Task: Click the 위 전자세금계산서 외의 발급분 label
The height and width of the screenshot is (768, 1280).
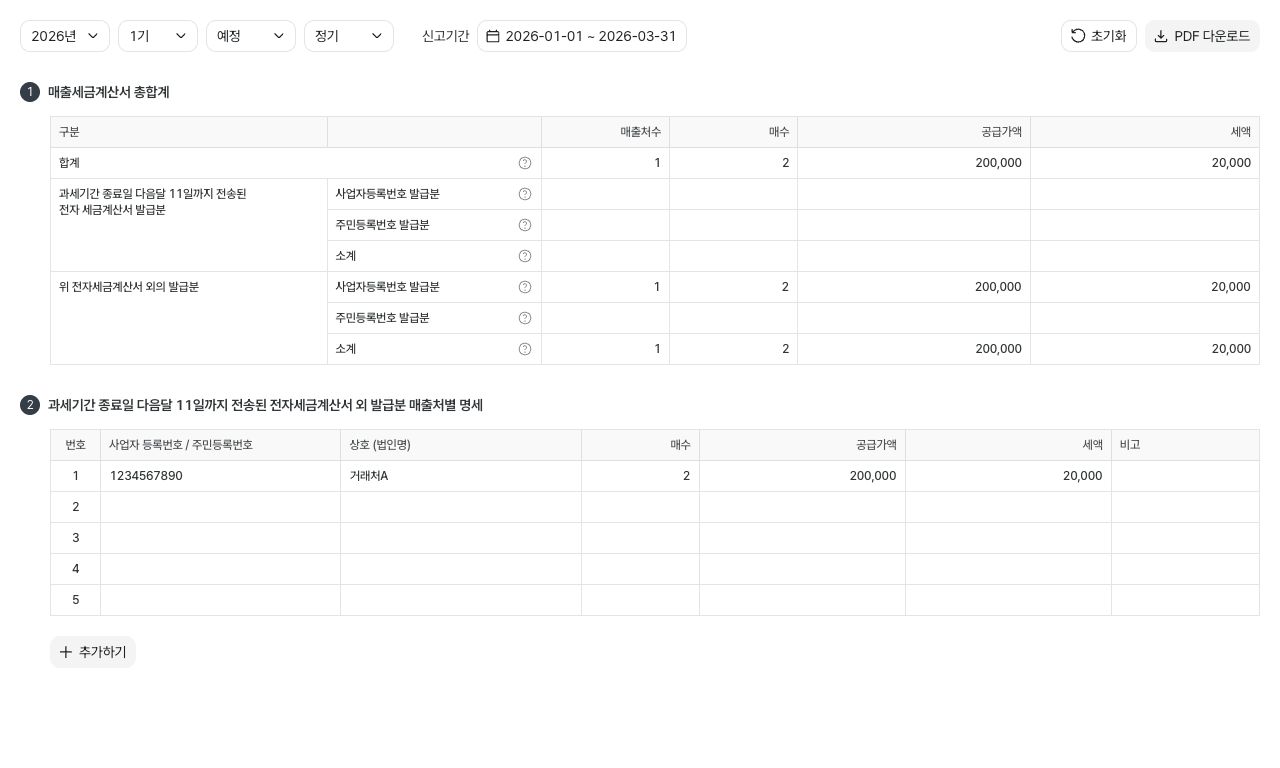Action: click(x=129, y=287)
